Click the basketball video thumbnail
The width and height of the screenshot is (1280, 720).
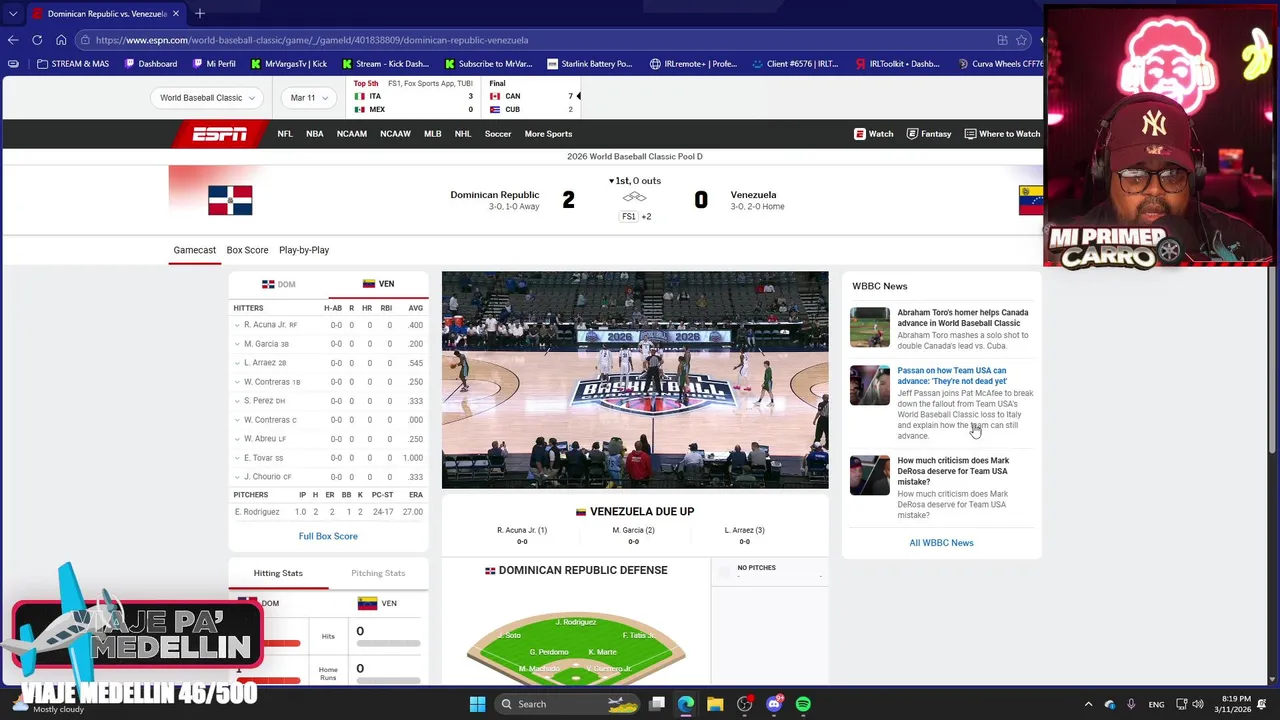[x=635, y=380]
